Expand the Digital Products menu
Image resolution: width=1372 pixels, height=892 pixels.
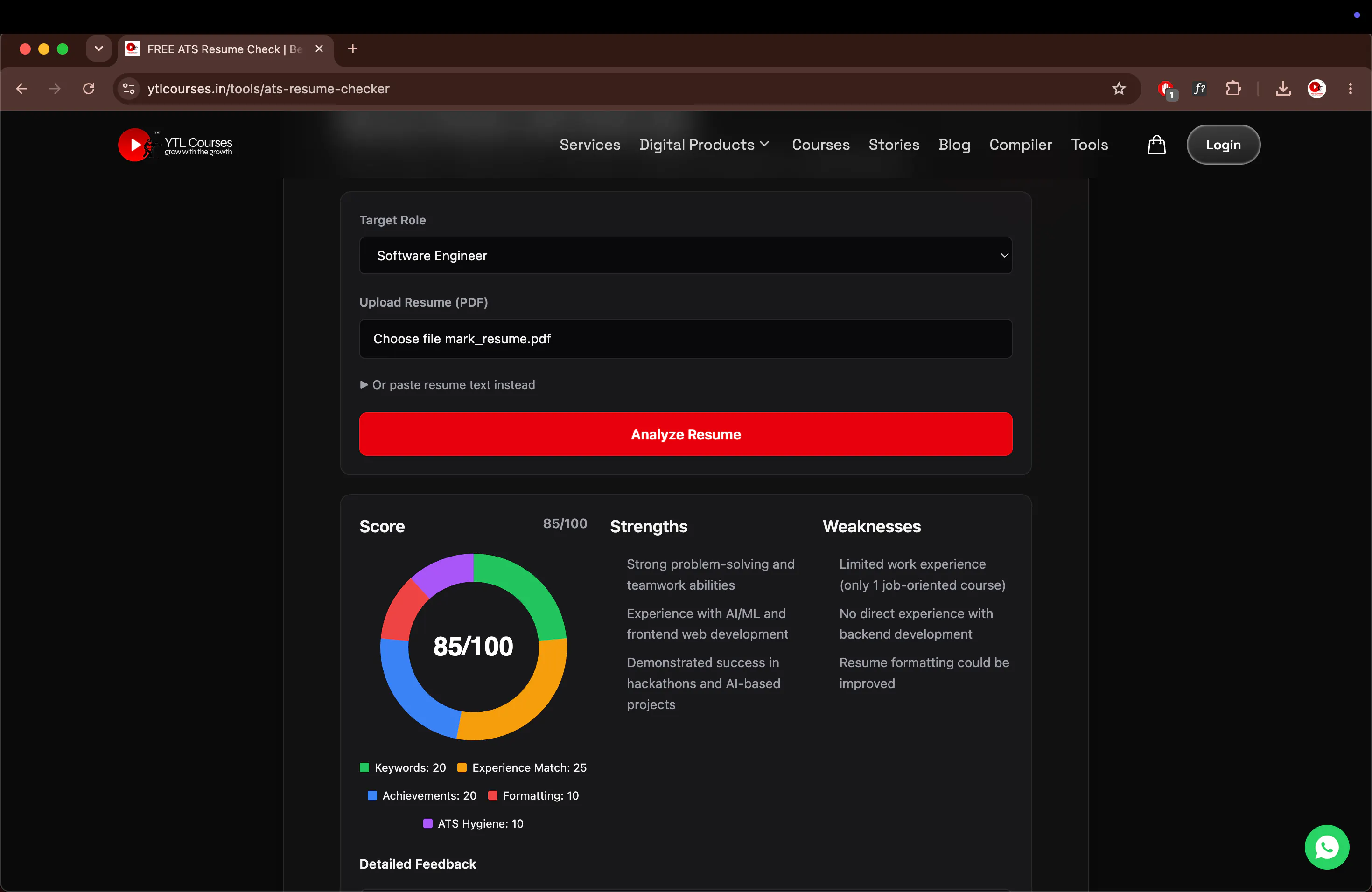[x=704, y=145]
